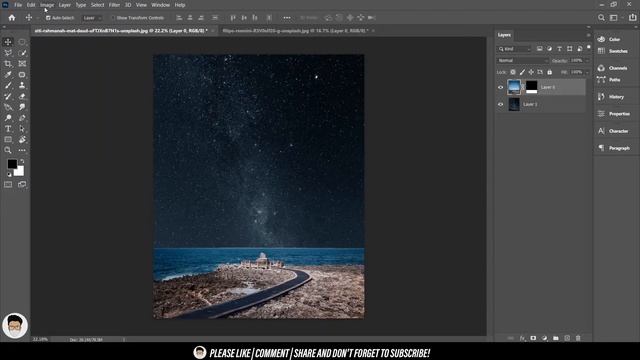Select the Quick Selection tool
Viewport: 640px width, 360px height.
point(22,53)
